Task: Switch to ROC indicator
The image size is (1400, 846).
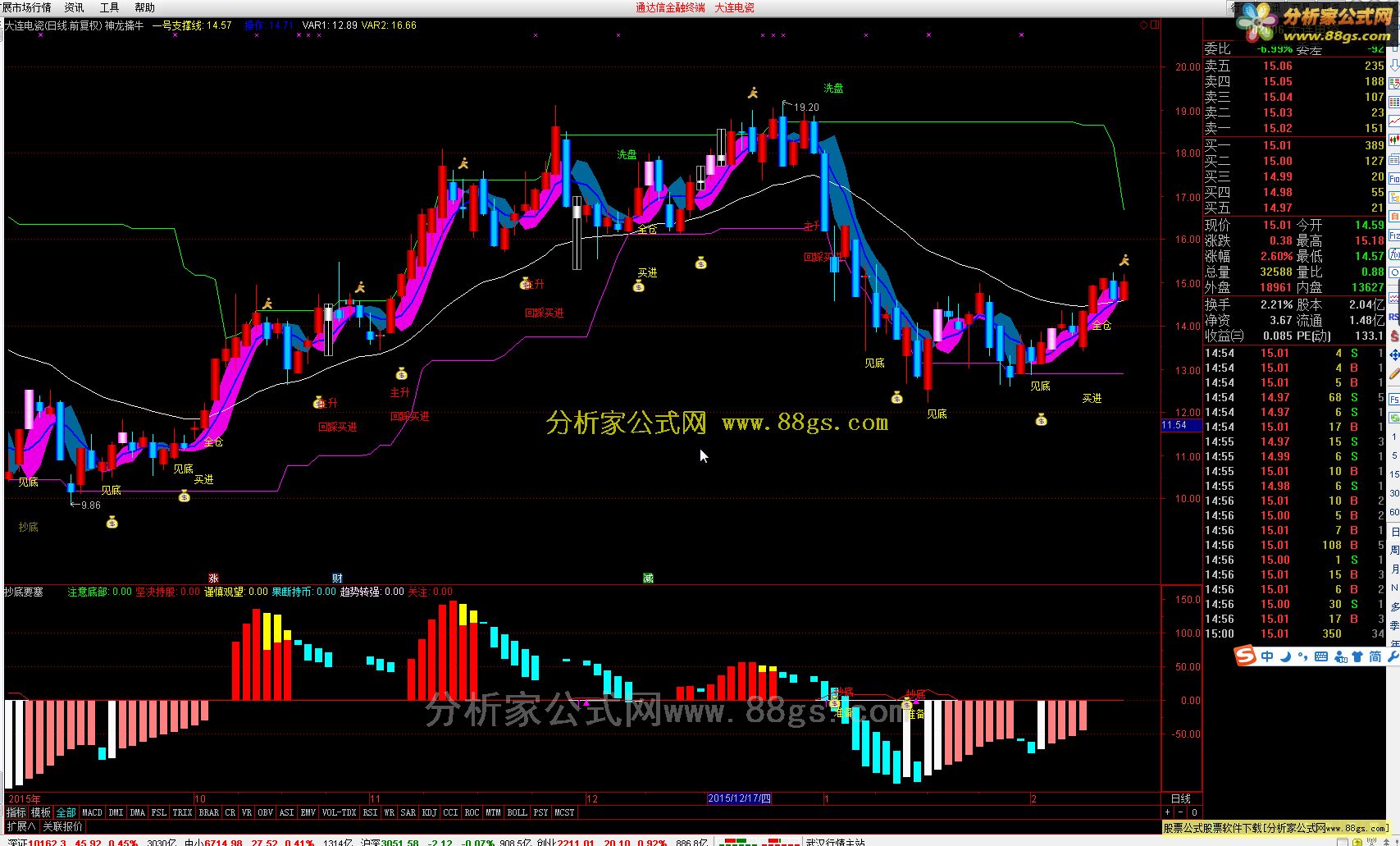Action: [472, 812]
